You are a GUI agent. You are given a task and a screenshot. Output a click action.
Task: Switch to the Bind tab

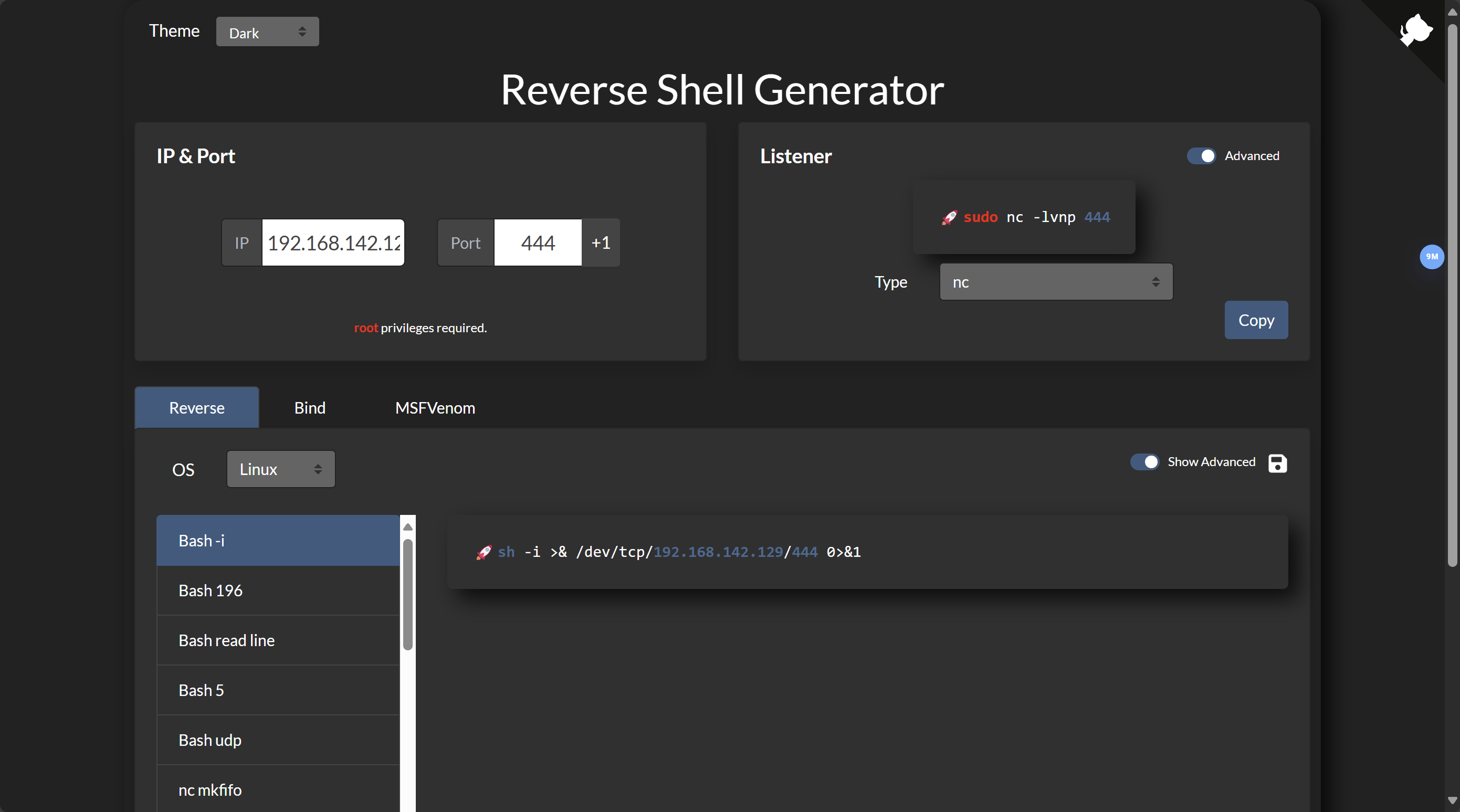click(309, 408)
